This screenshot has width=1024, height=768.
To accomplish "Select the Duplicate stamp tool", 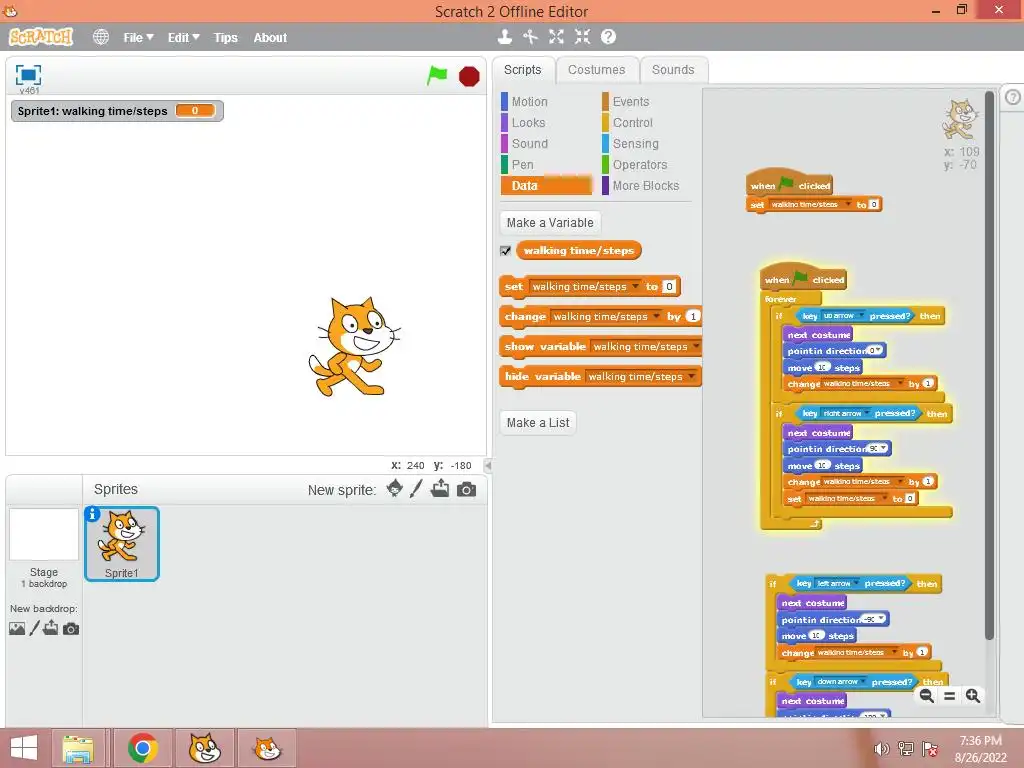I will click(504, 37).
